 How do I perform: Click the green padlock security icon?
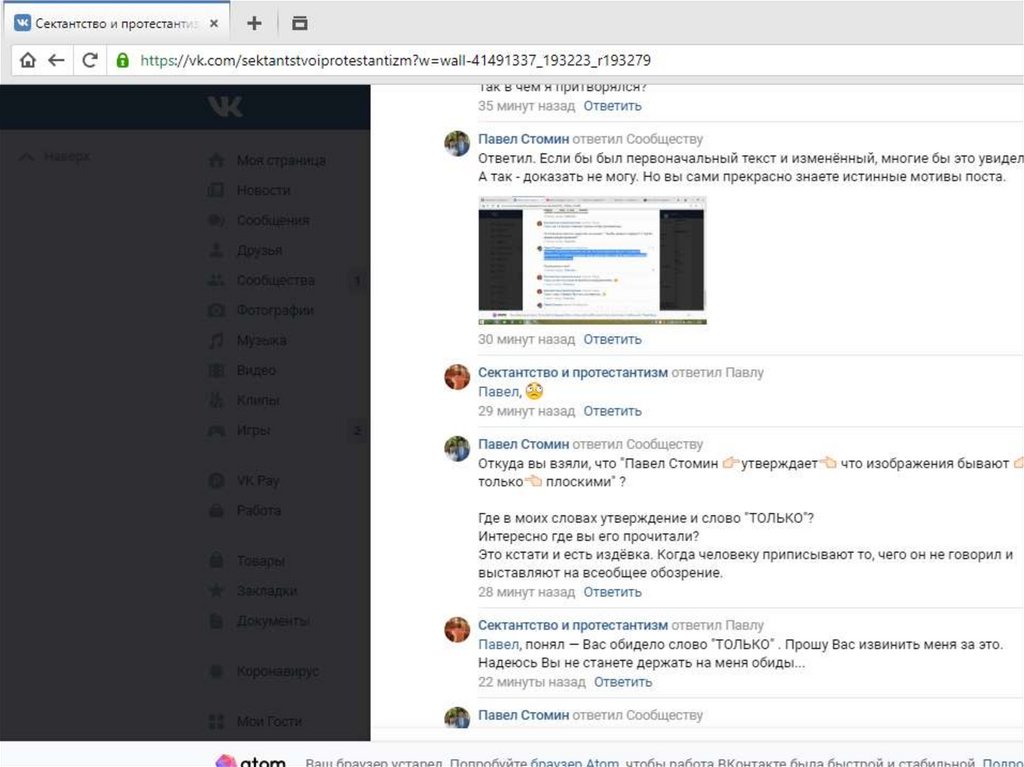(123, 60)
